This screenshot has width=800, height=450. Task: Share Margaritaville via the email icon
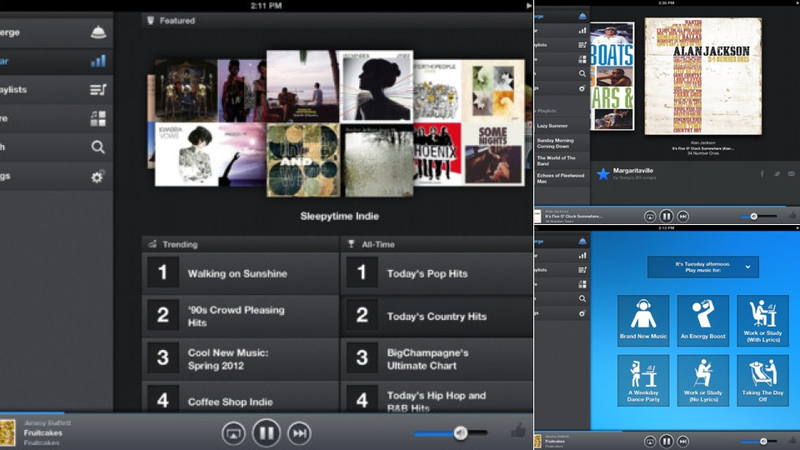tap(791, 174)
